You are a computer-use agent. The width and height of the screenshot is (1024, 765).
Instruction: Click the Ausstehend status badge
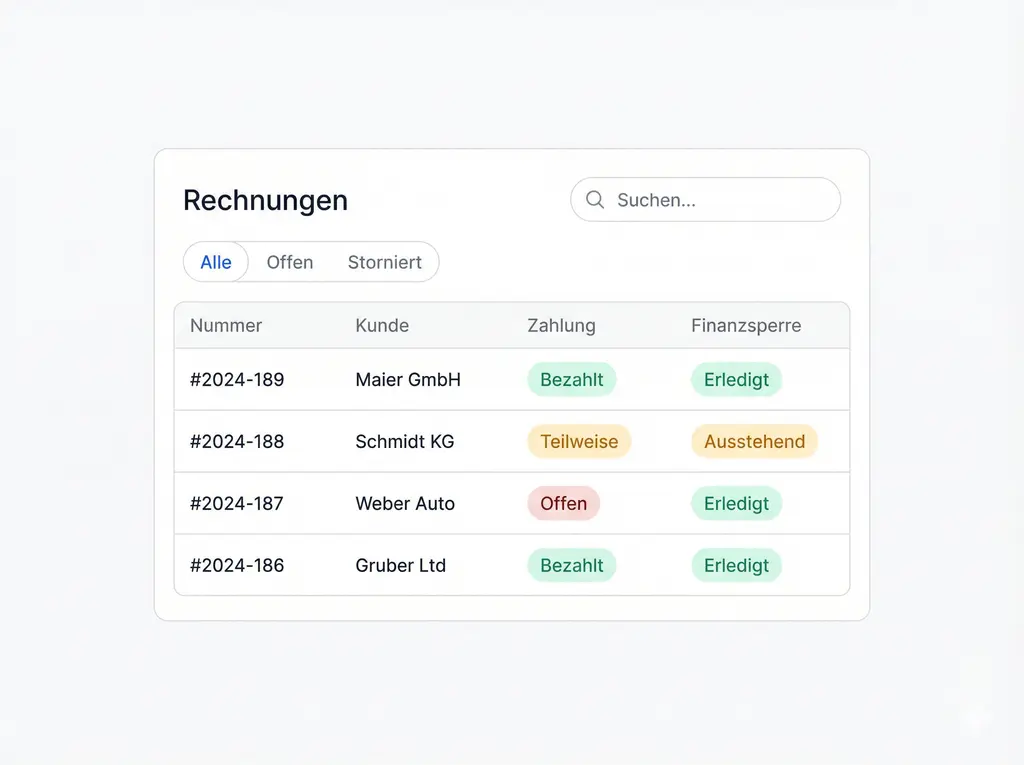(x=754, y=441)
